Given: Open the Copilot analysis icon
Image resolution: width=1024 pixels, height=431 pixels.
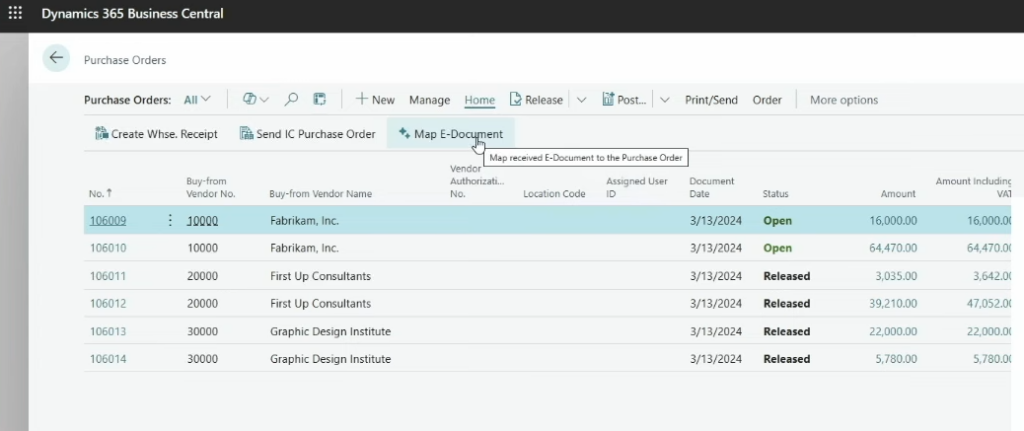Looking at the screenshot, I should coord(249,99).
